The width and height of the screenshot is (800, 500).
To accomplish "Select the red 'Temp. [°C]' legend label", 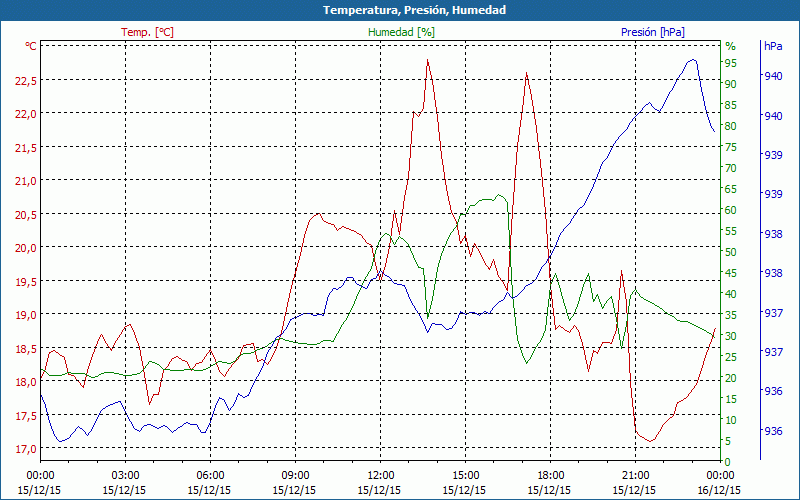I will [x=147, y=32].
